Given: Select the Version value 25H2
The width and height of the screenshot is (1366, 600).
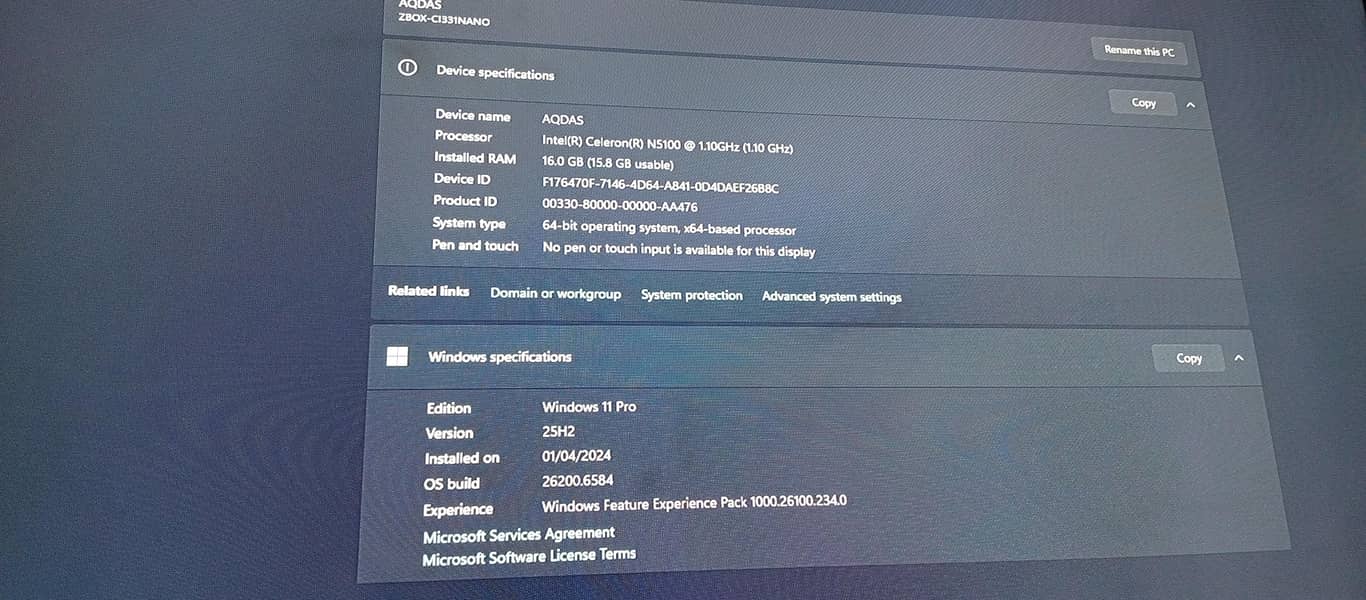Looking at the screenshot, I should [558, 432].
